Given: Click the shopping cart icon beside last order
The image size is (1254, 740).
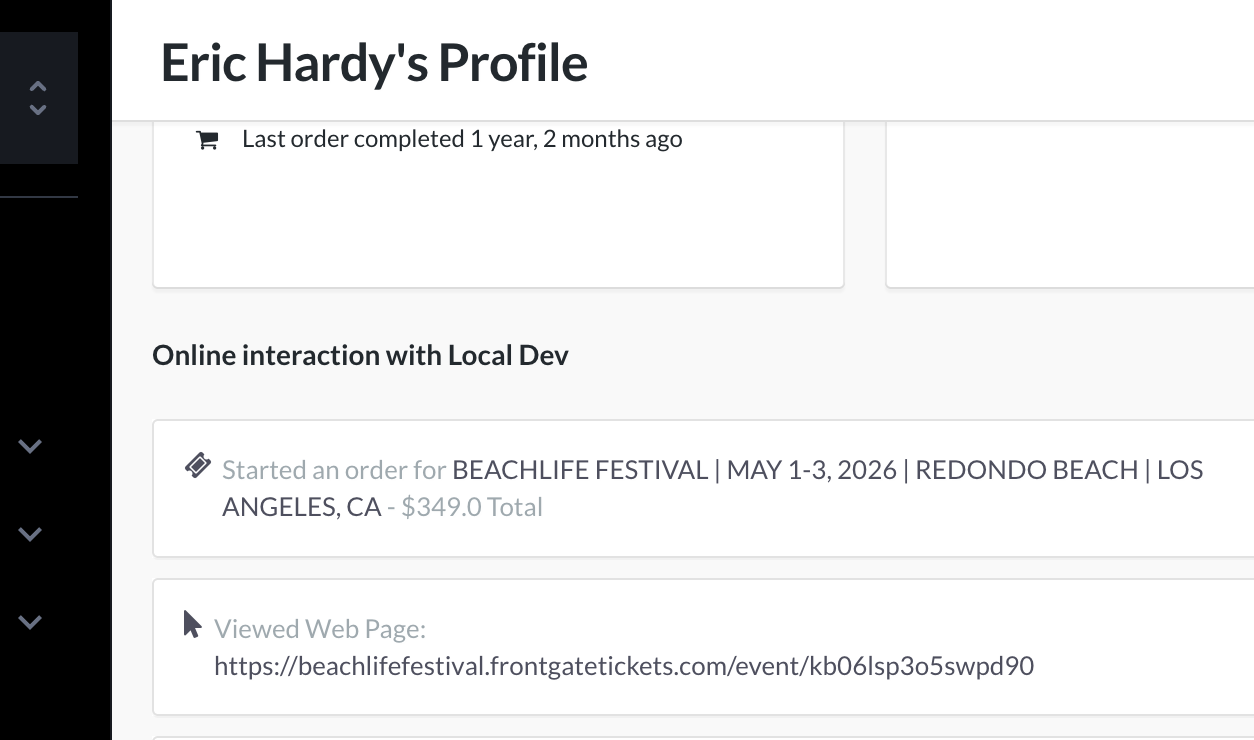Looking at the screenshot, I should [207, 140].
